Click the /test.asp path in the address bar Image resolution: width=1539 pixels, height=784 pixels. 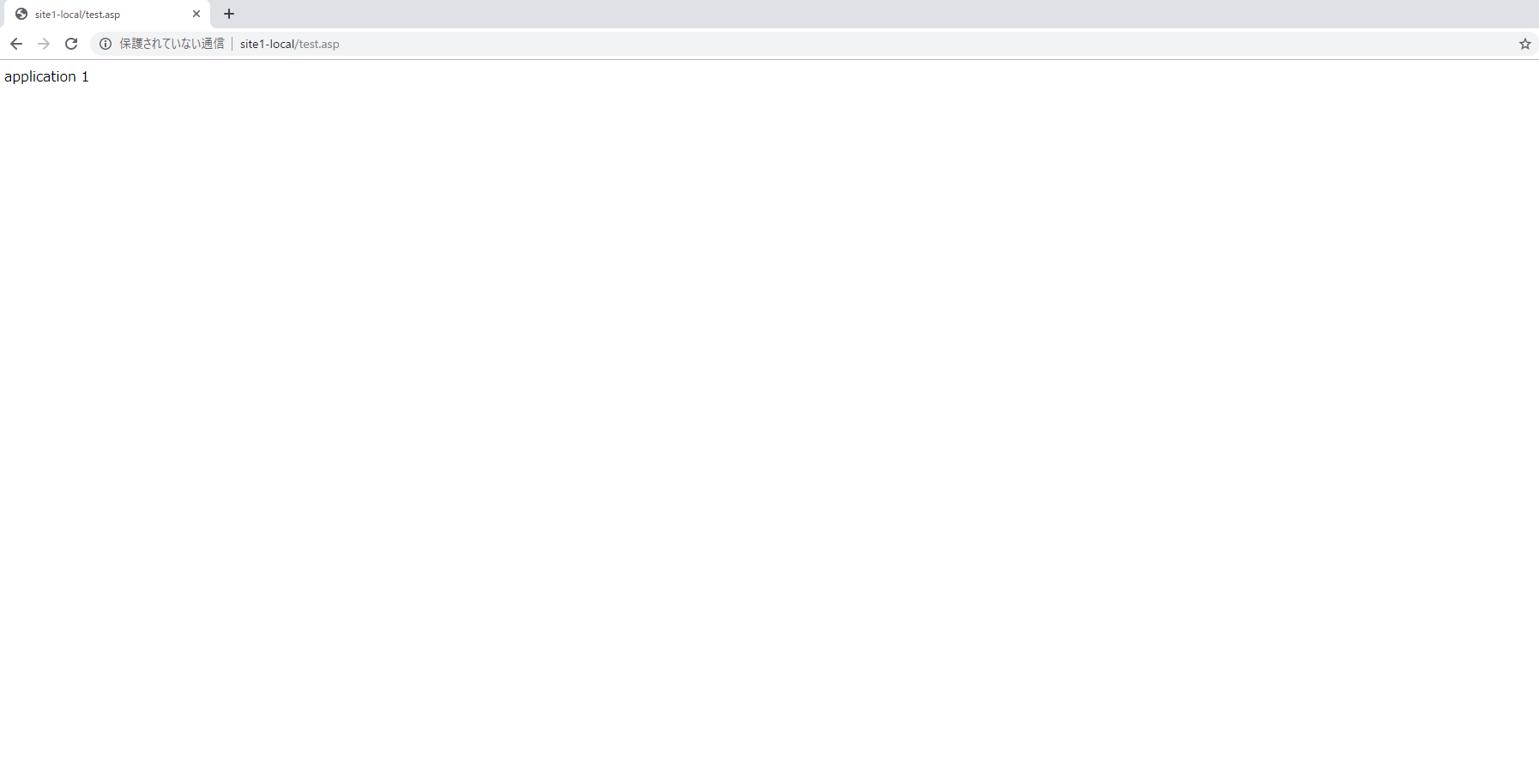click(x=317, y=44)
